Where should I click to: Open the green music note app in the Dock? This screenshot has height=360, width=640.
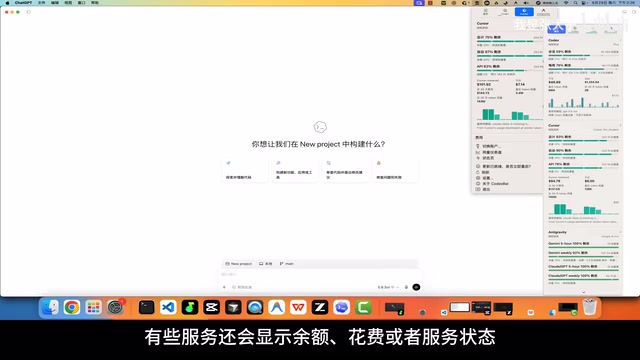coord(190,307)
